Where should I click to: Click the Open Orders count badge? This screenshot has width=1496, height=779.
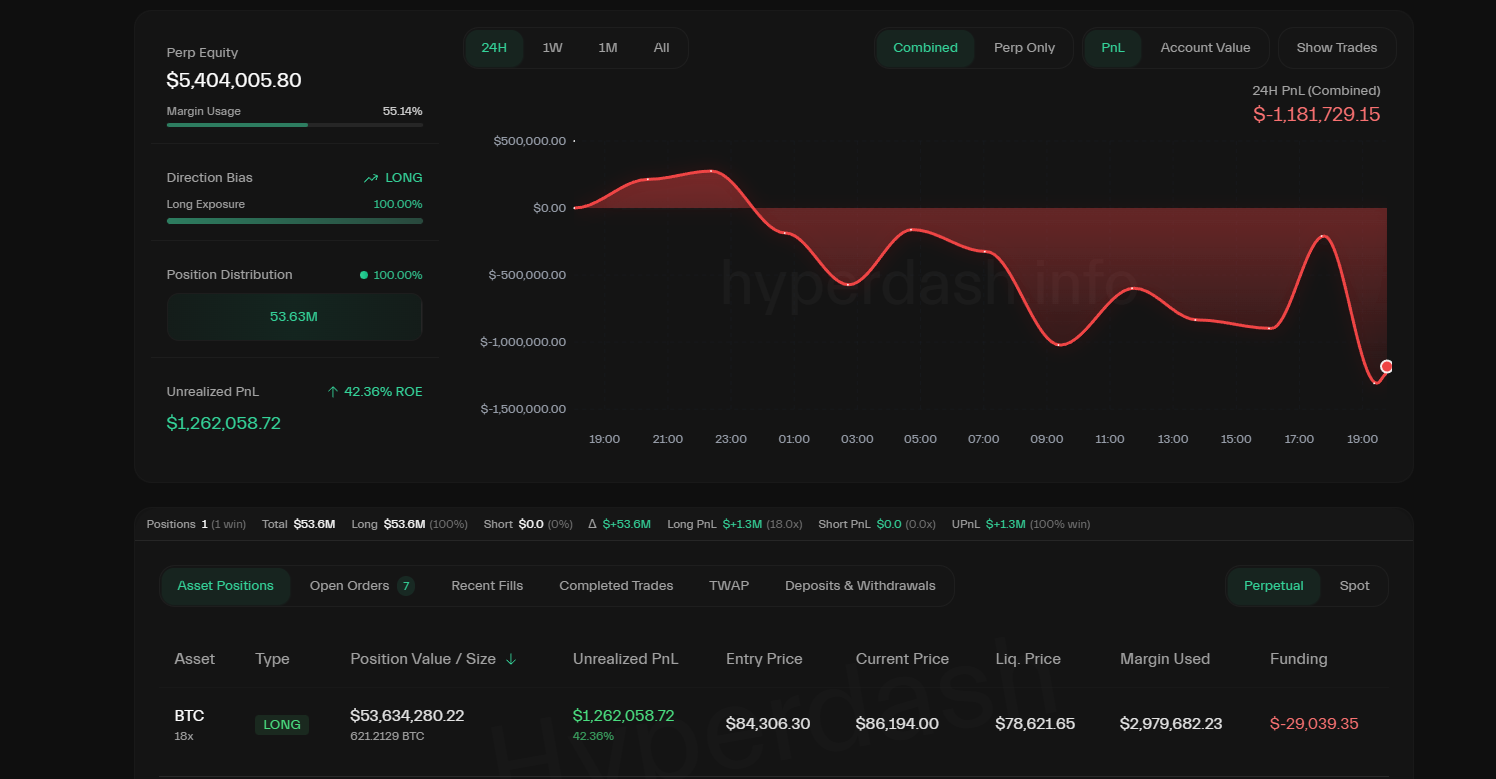(x=405, y=586)
